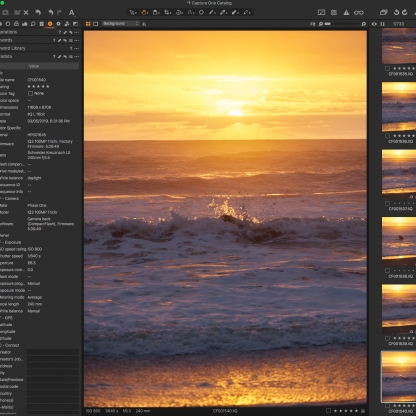Click the zoom out magnifier icon
This screenshot has height=416, width=416.
[x=320, y=24]
